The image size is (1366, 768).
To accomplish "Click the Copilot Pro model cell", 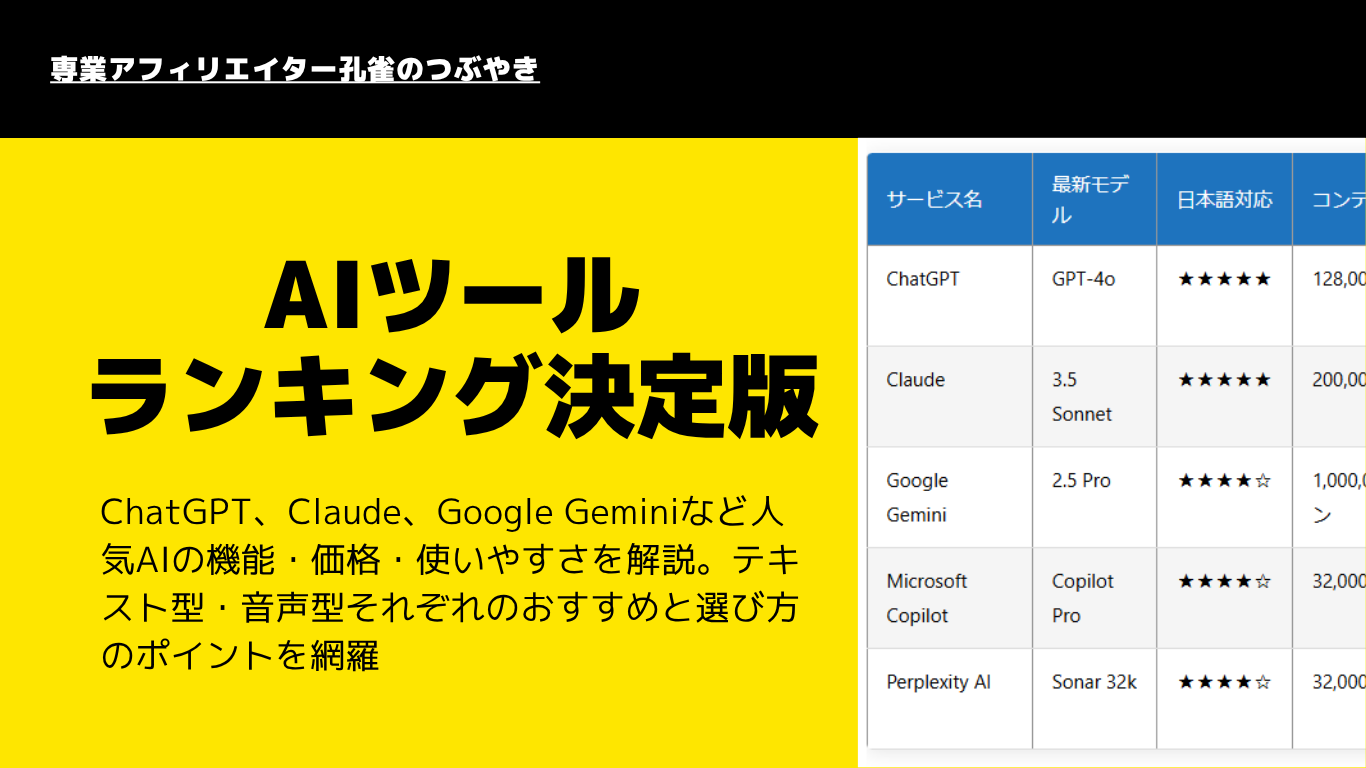I will point(1082,598).
